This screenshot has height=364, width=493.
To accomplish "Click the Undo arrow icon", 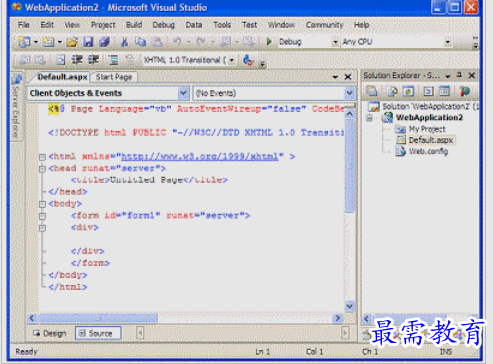I will pos(177,42).
